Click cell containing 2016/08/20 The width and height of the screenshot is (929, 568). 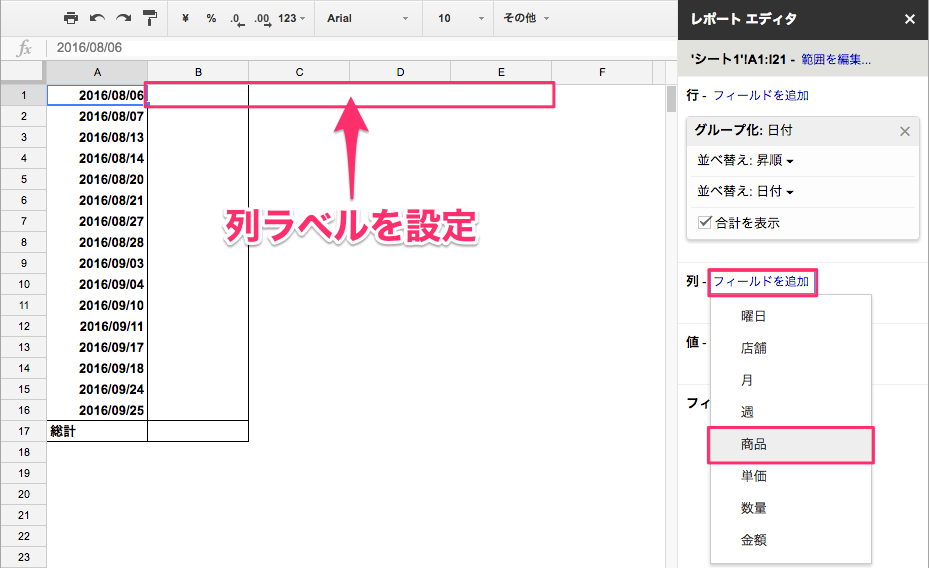pyautogui.click(x=97, y=179)
